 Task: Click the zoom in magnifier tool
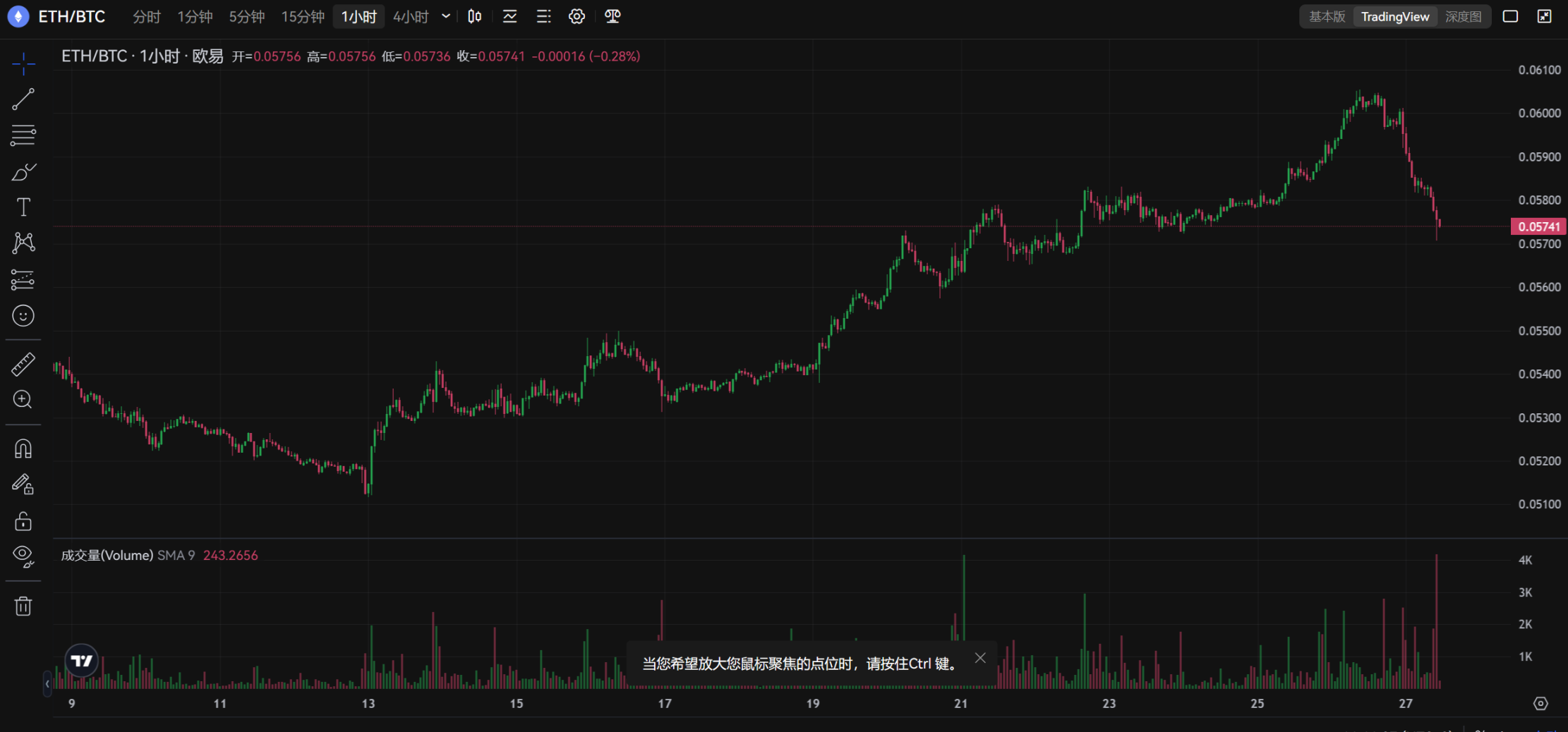pos(23,400)
